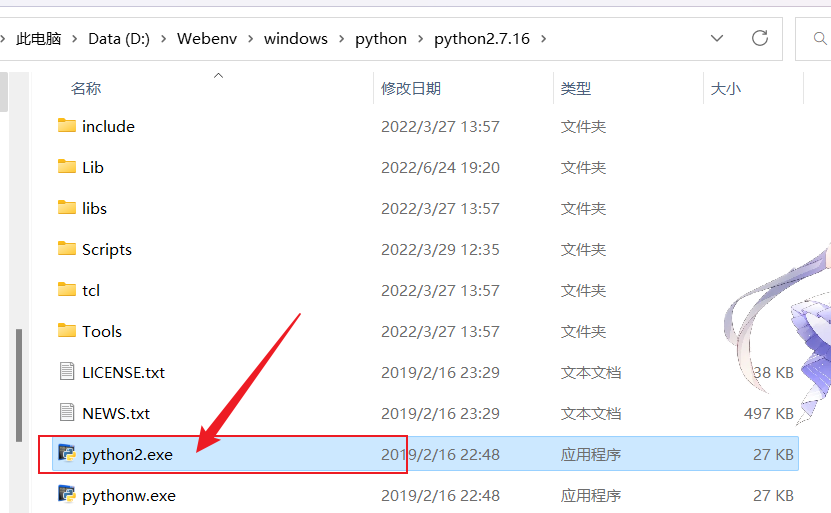This screenshot has height=513, width=831.
Task: Select the Lib folder name
Action: point(93,167)
